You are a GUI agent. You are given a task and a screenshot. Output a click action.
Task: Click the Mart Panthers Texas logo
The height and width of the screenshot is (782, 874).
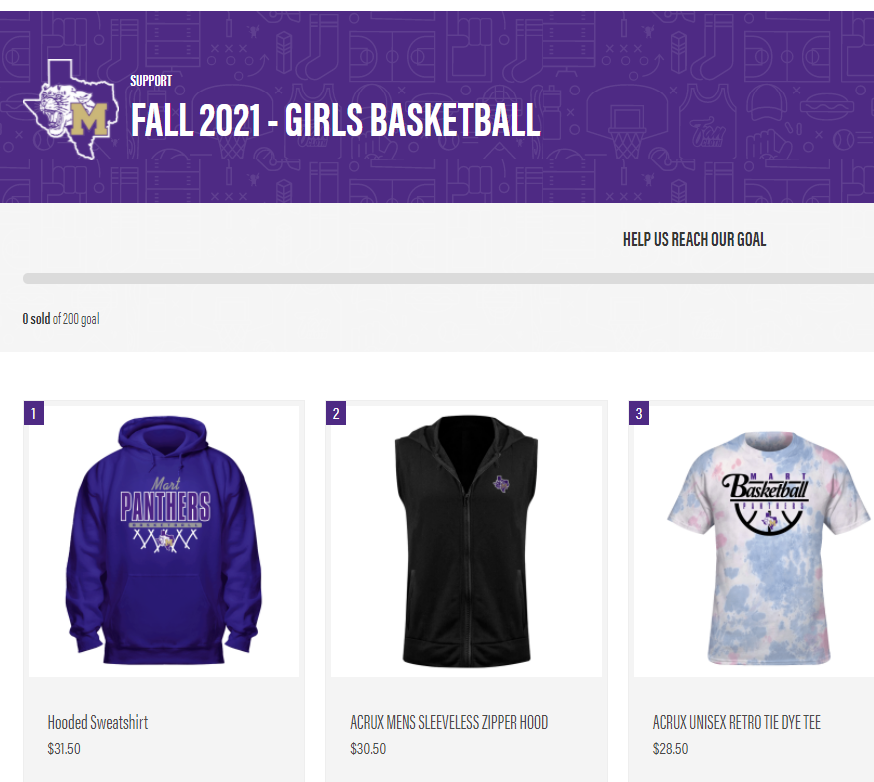[x=71, y=109]
